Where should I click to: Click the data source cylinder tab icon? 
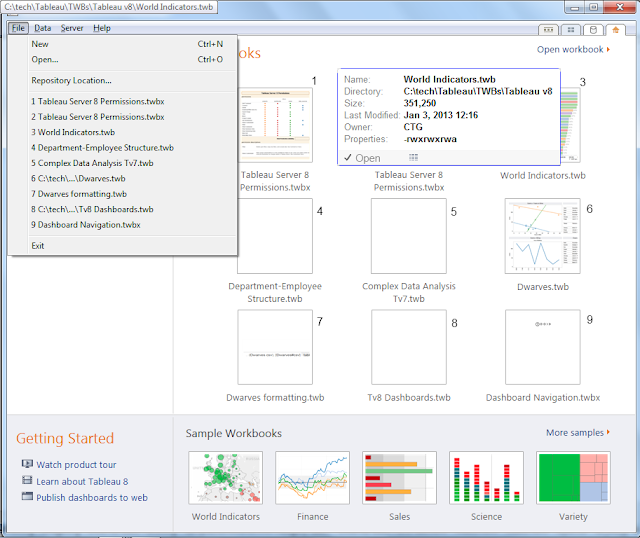593,30
